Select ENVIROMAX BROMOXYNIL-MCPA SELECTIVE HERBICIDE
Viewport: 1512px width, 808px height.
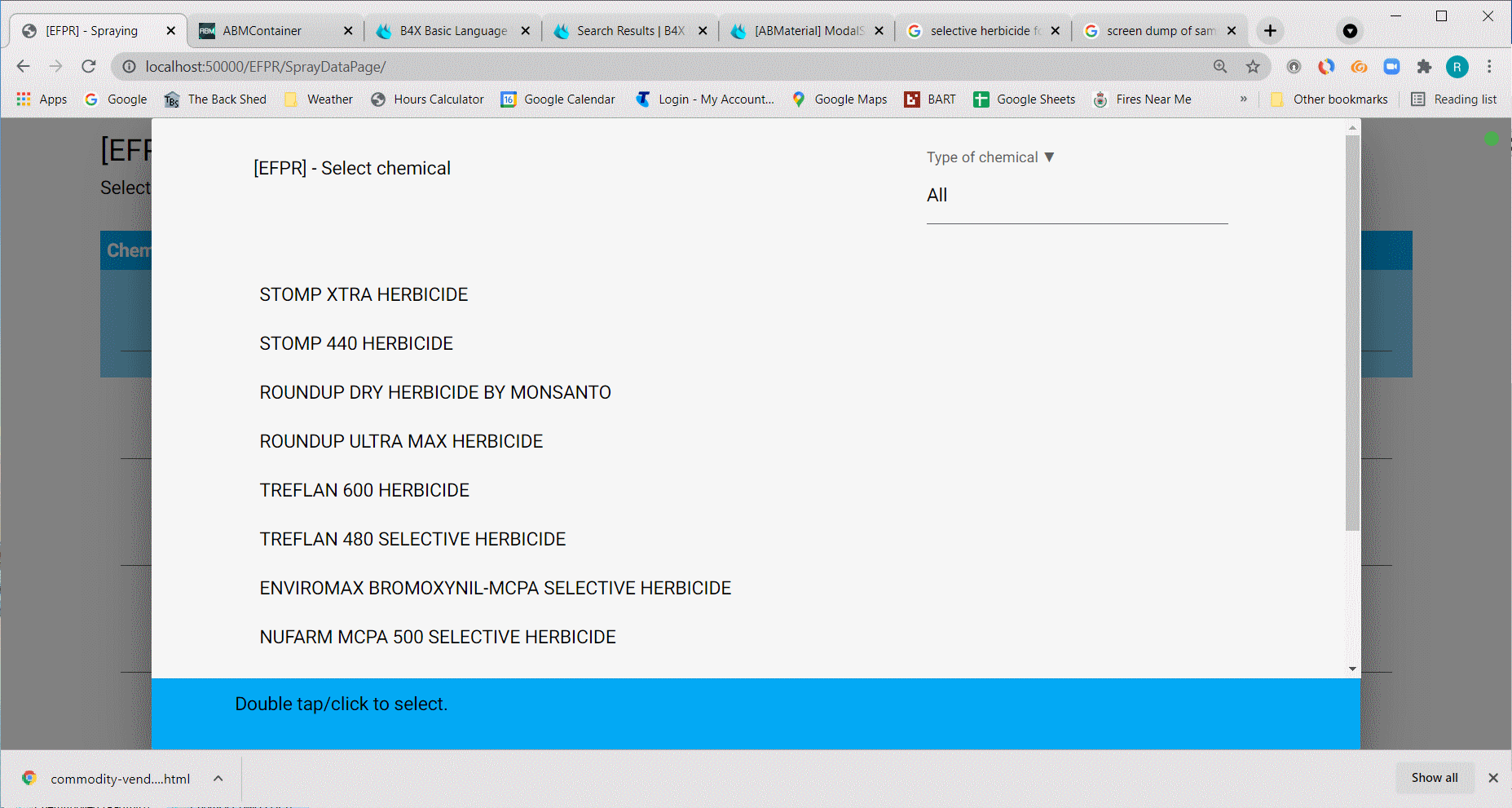coord(496,588)
